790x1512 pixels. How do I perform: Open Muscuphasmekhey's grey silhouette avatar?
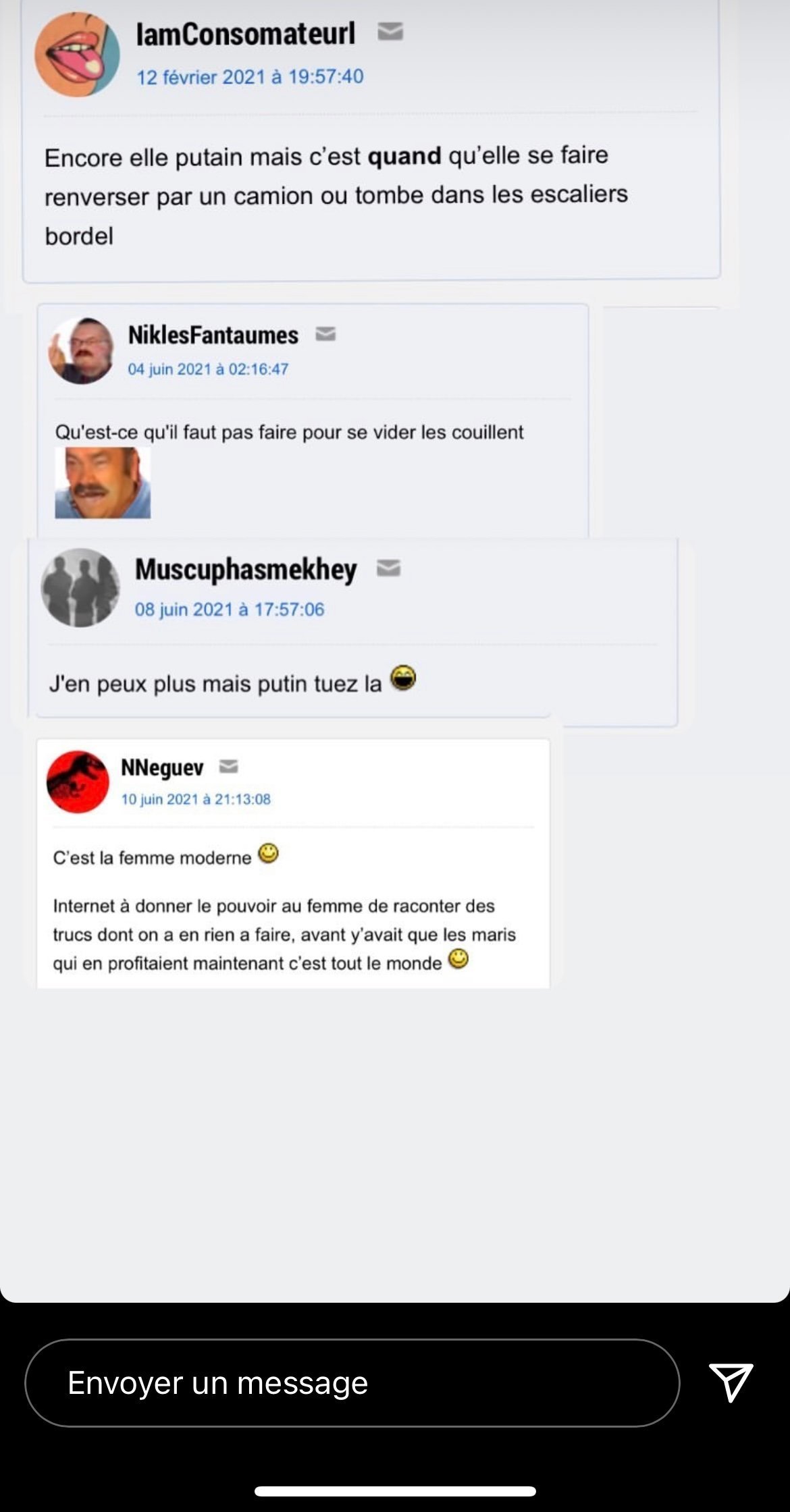pyautogui.click(x=80, y=587)
